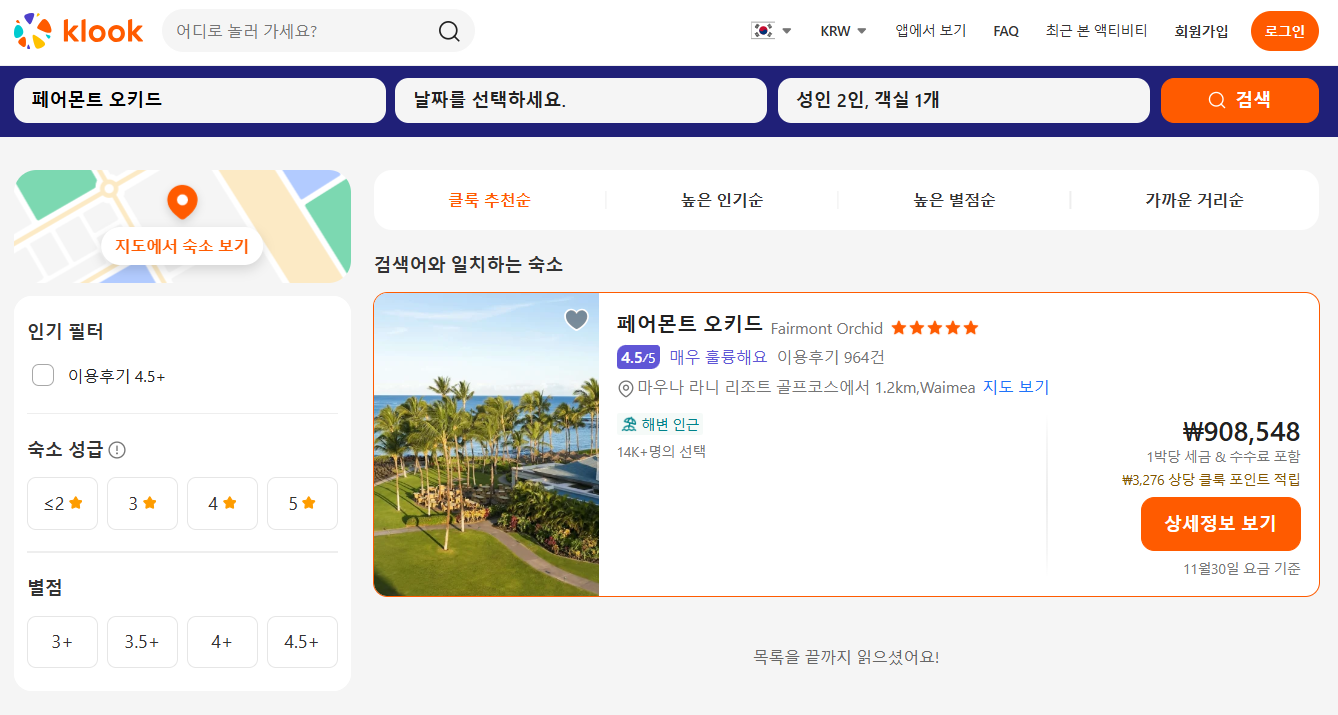Open 최근 본 액티비티

1097,31
